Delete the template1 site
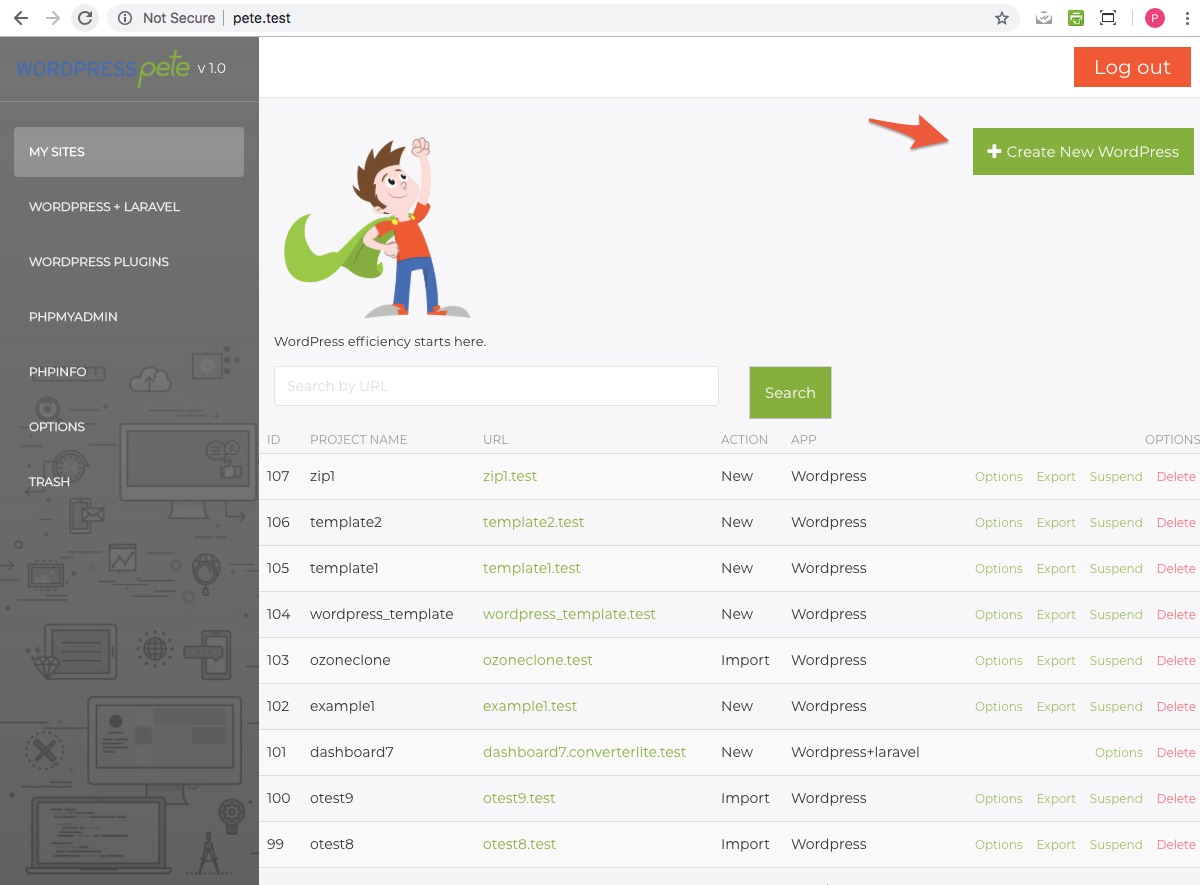 coord(1176,569)
